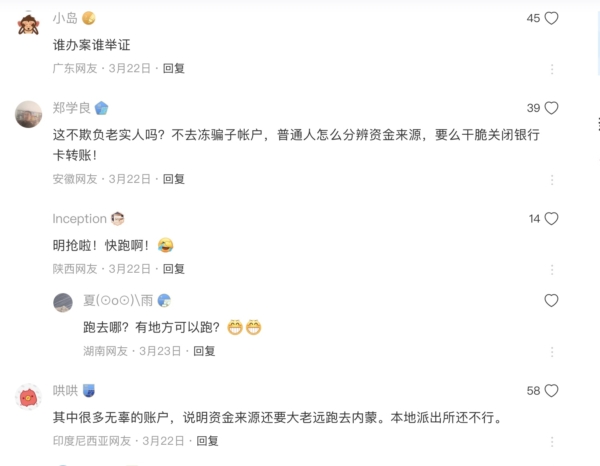This screenshot has height=466, width=600.
Task: Open three-dot menu on 夏(⊙o⊙)\雨's reply
Action: (552, 351)
